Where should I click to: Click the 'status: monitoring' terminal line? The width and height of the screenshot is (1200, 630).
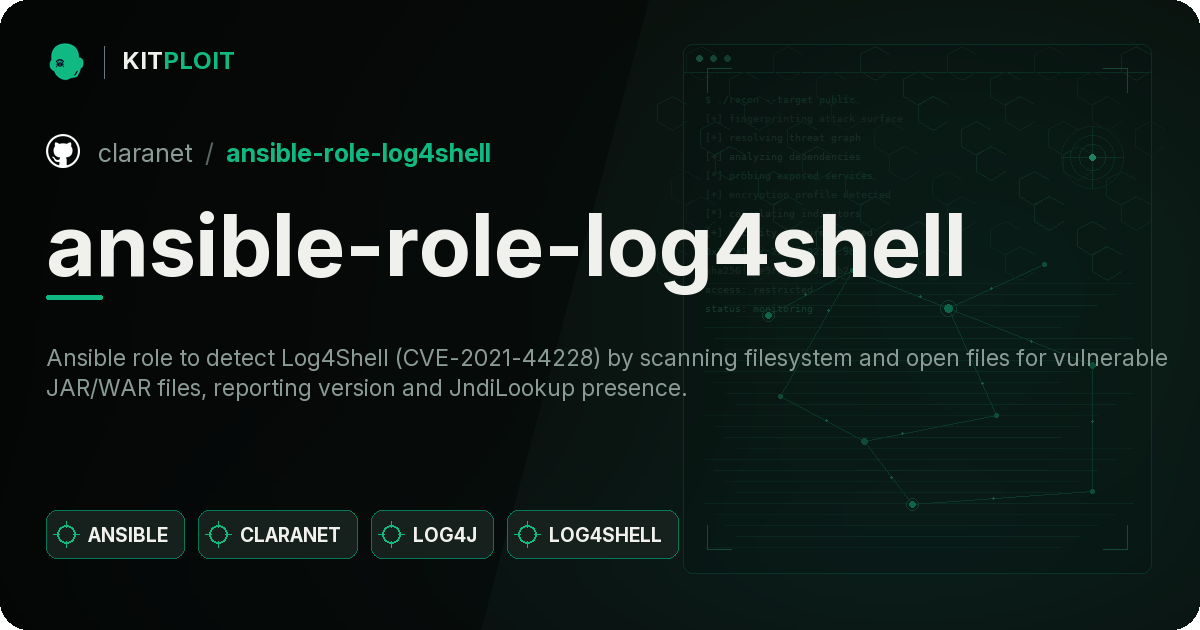tap(758, 309)
